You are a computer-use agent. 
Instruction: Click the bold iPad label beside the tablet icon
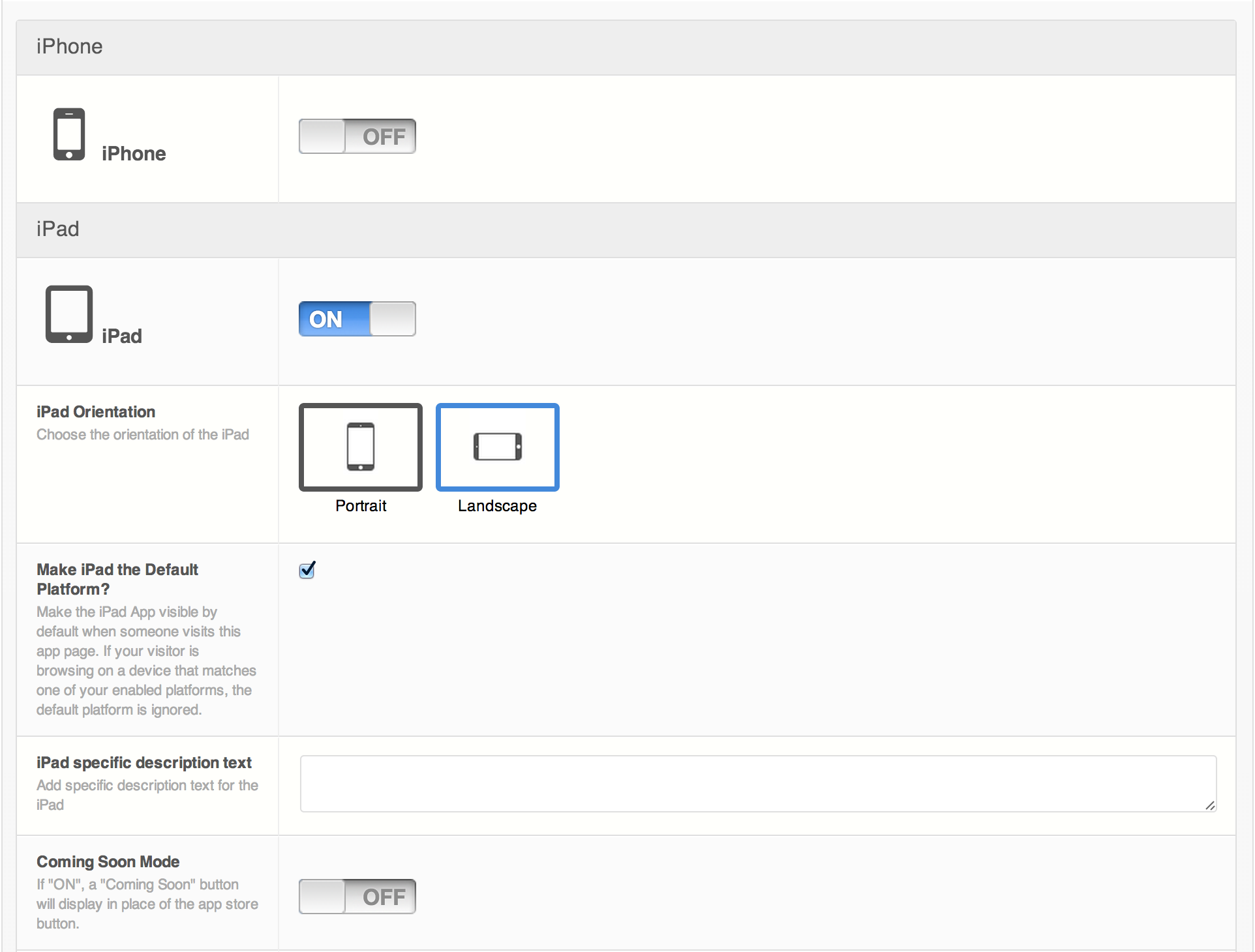122,336
